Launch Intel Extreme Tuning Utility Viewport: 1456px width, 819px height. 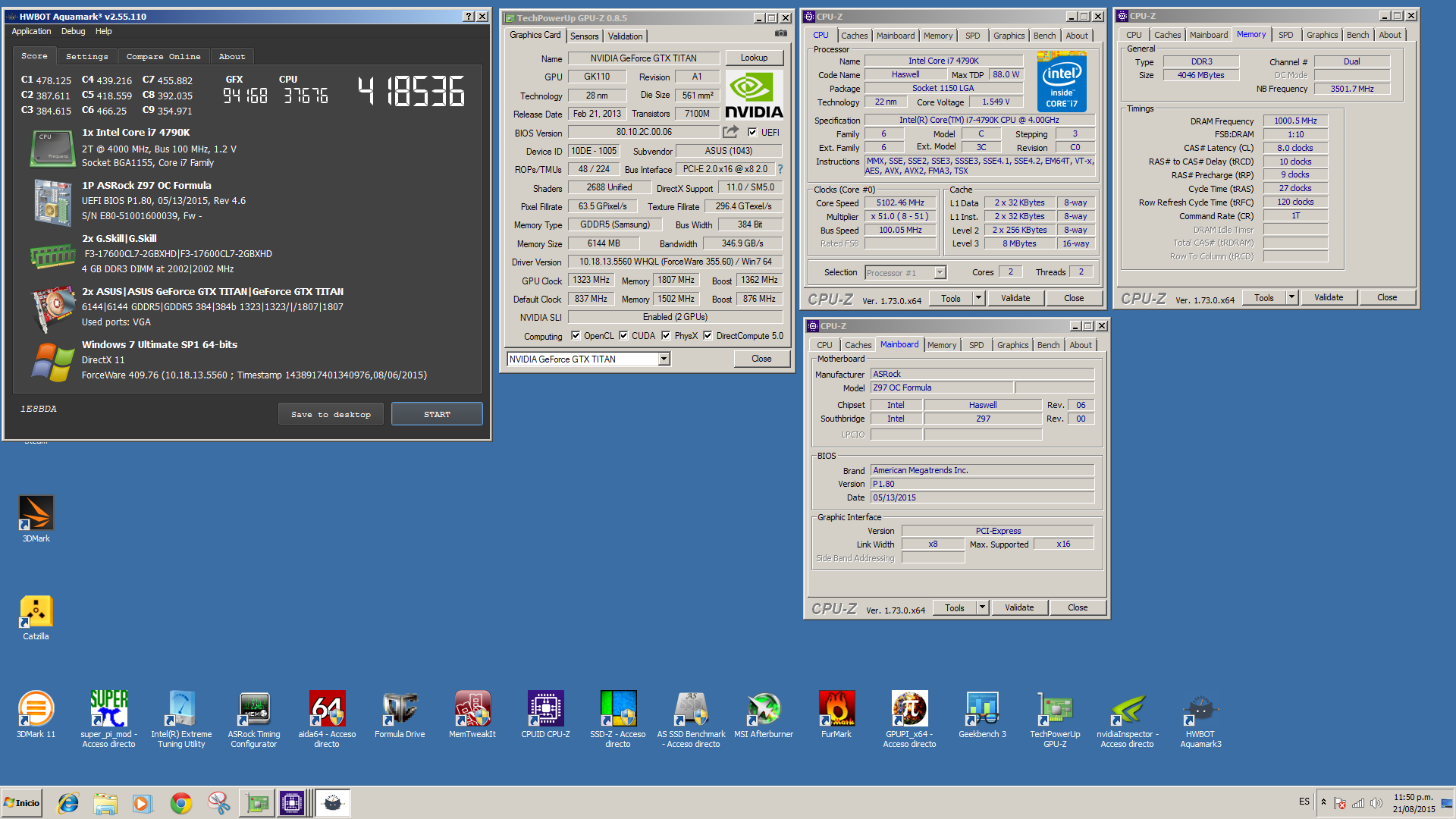181,719
